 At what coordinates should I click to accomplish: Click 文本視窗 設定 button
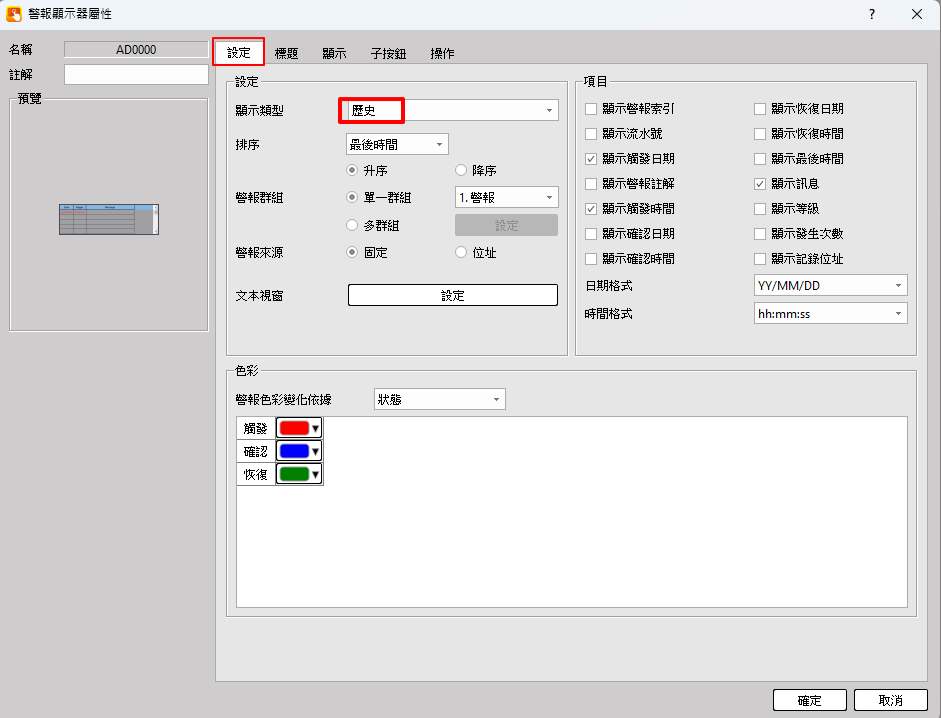(452, 295)
